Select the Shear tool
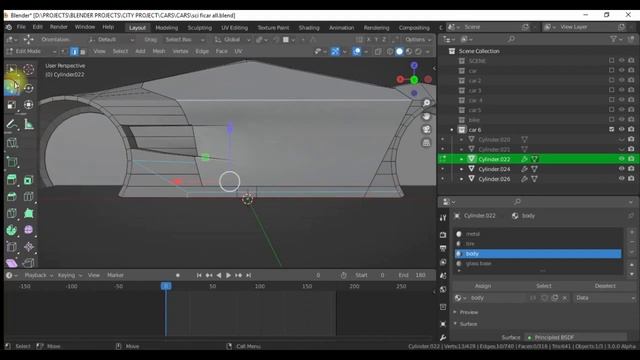Image resolution: width=640 pixels, height=360 pixels. click(11, 263)
